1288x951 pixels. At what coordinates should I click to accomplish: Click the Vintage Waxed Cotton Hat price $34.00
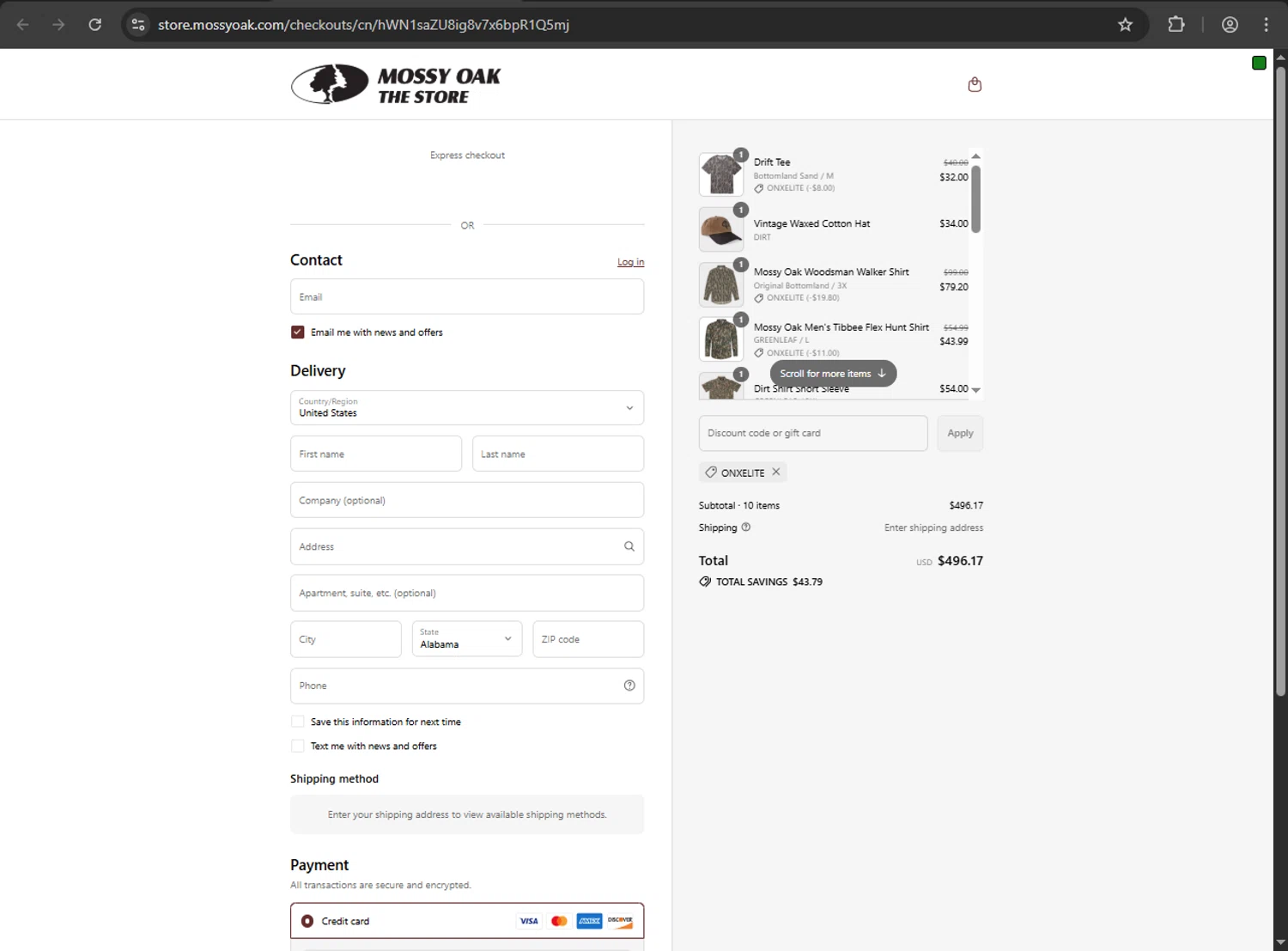pyautogui.click(x=954, y=223)
